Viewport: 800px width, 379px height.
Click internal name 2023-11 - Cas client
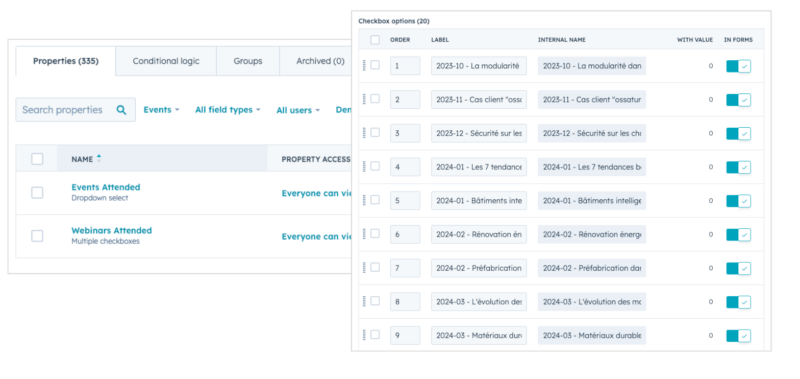(x=592, y=99)
